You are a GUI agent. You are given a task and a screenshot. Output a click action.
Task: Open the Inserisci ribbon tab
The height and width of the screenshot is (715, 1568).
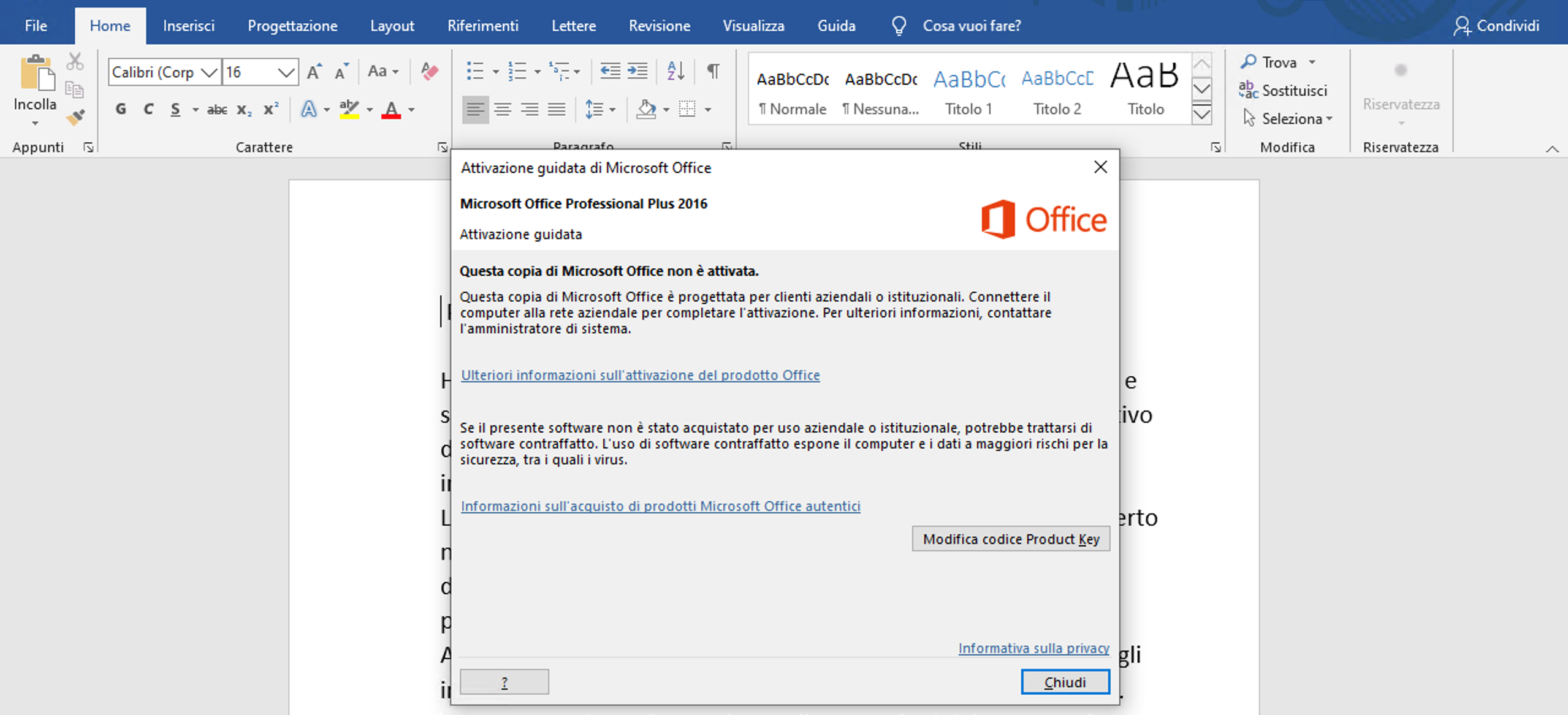[x=188, y=26]
